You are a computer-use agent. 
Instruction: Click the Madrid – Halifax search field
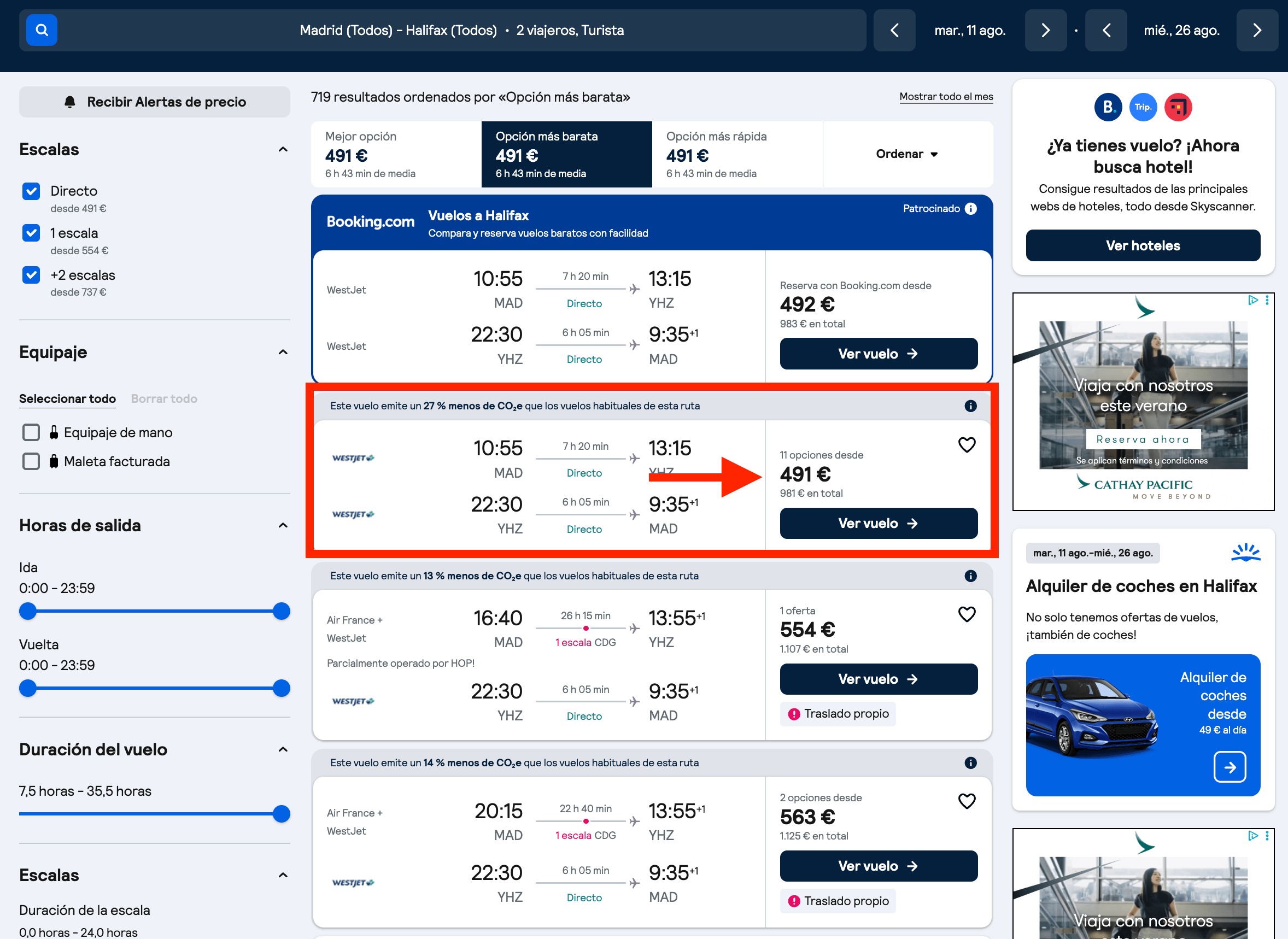pos(442,30)
